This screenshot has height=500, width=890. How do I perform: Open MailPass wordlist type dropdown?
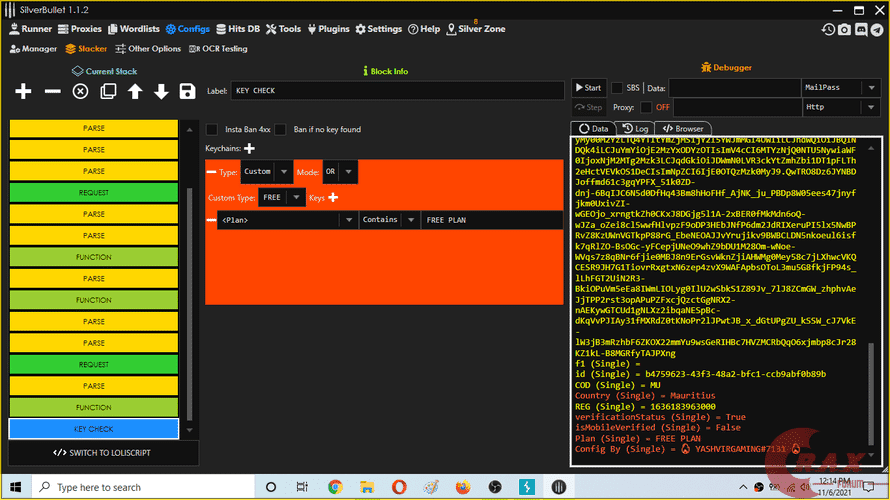coord(841,88)
